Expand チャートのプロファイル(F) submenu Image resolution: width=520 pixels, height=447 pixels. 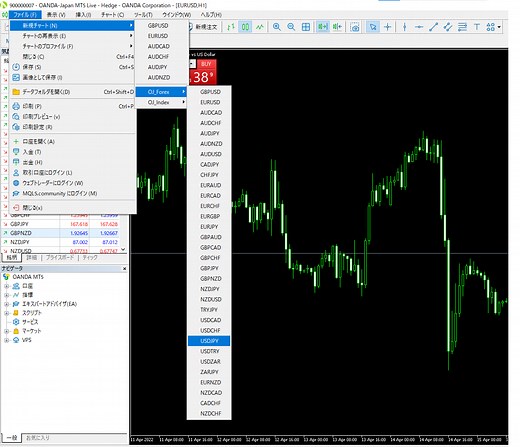coord(72,46)
